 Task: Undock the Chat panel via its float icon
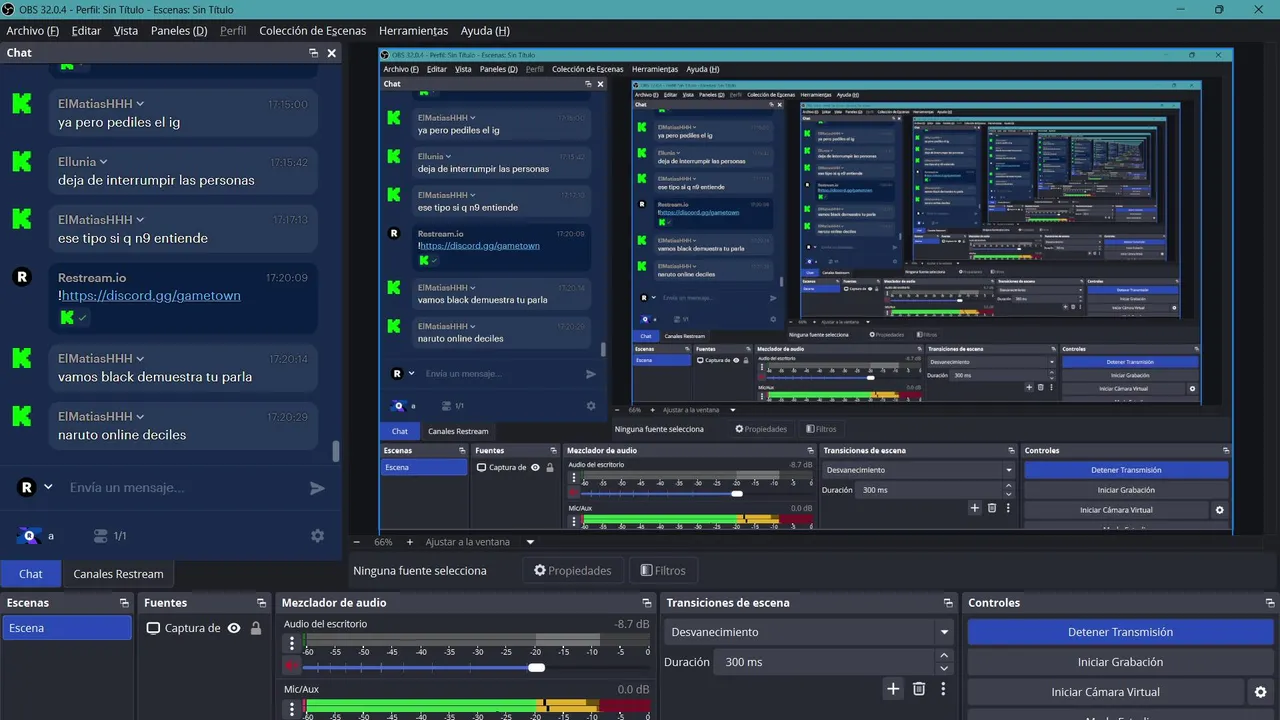(x=314, y=53)
